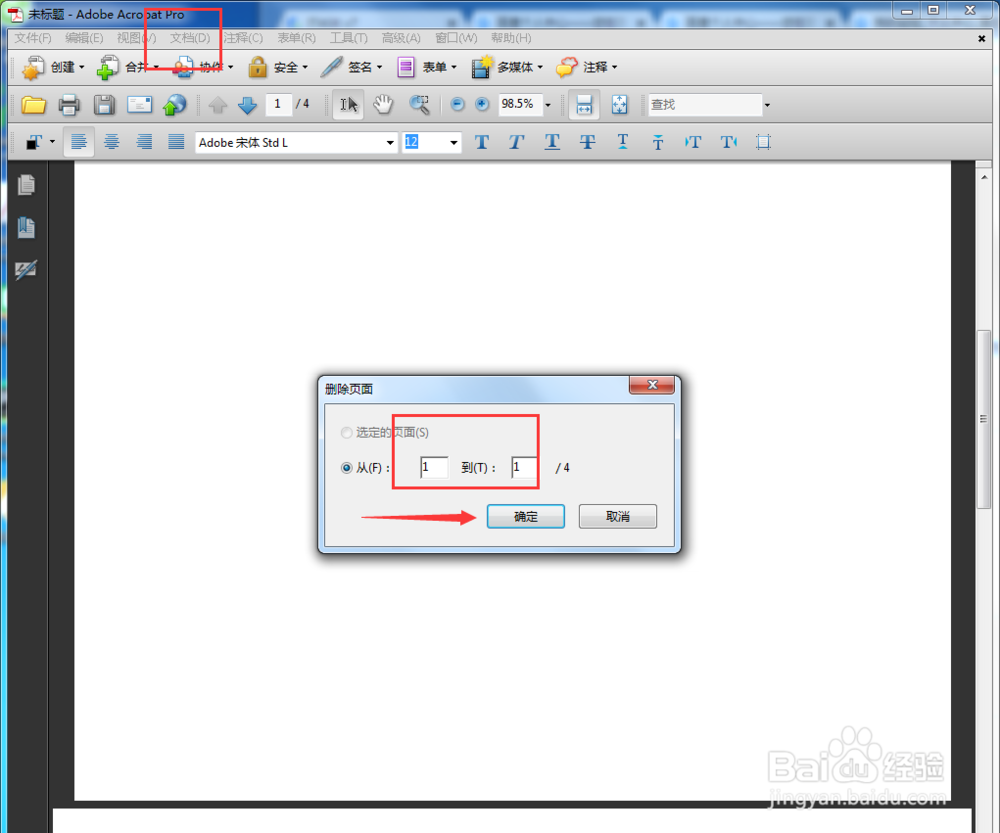
Task: Click the 合并 (Combine) files icon
Action: [x=107, y=67]
